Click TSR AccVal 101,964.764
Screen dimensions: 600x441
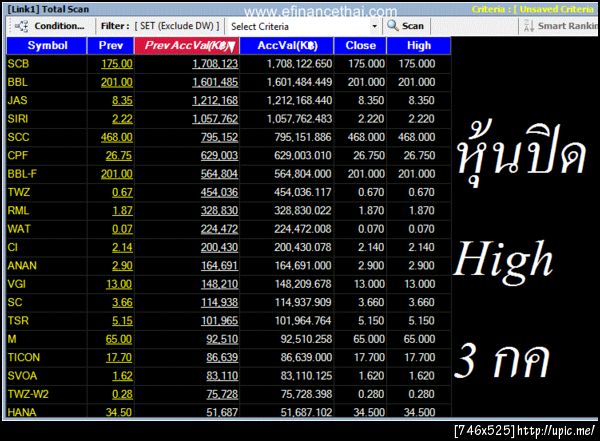[x=303, y=321]
